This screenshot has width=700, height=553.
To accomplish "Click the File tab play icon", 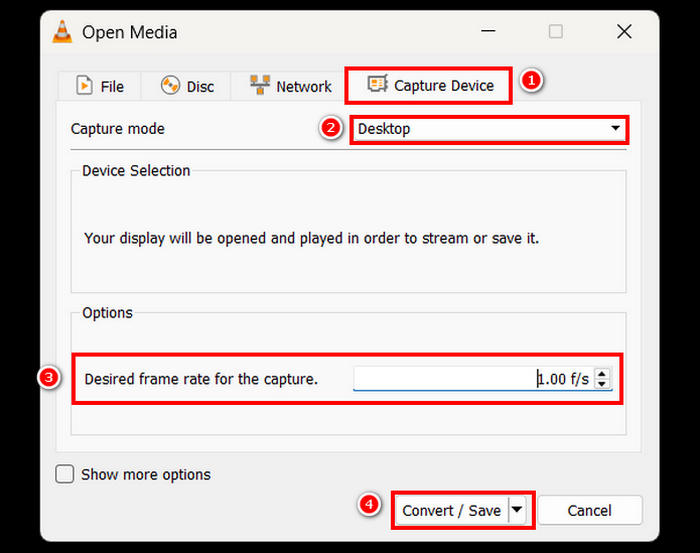I will pos(85,86).
